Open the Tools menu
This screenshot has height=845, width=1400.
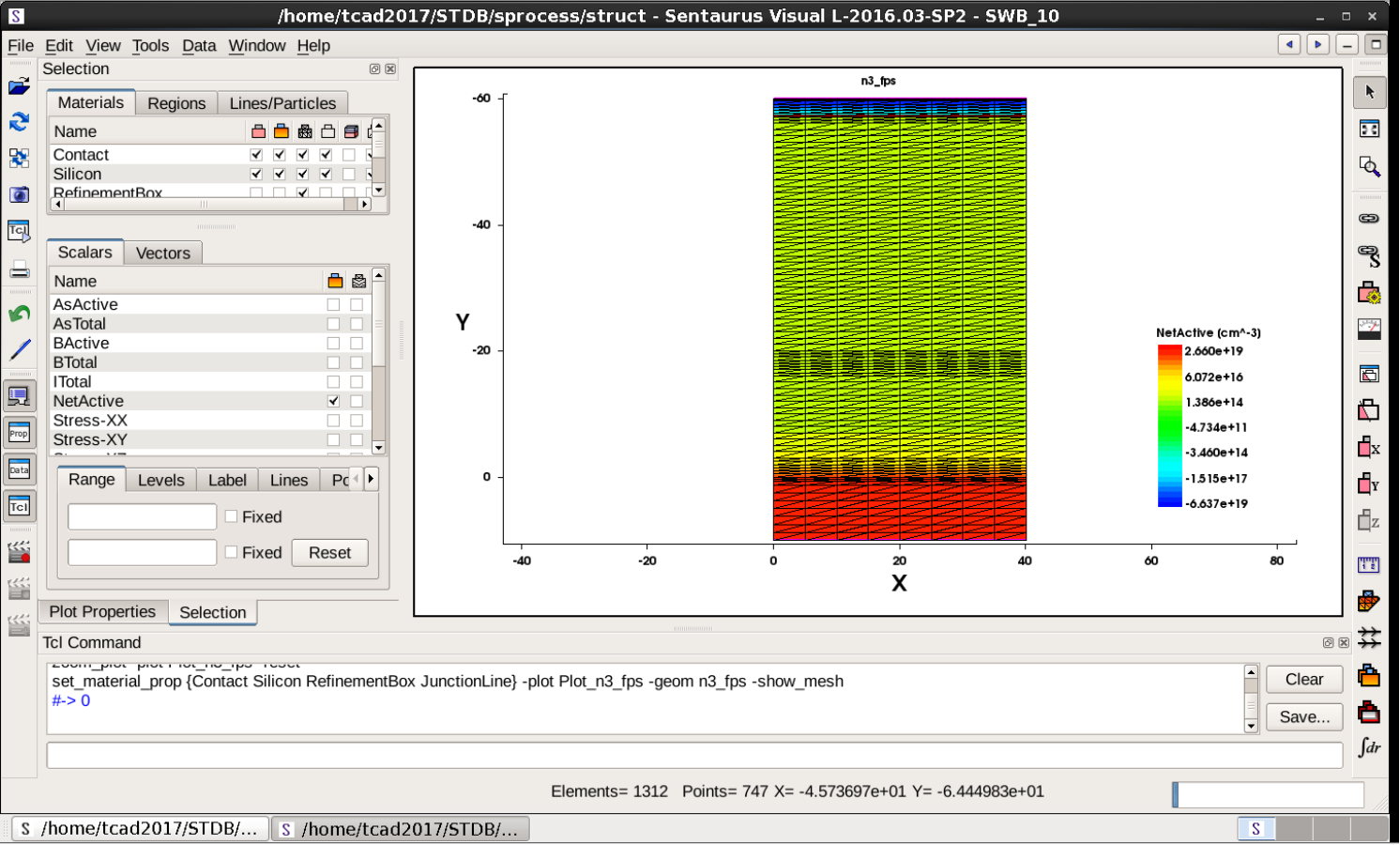pos(150,45)
